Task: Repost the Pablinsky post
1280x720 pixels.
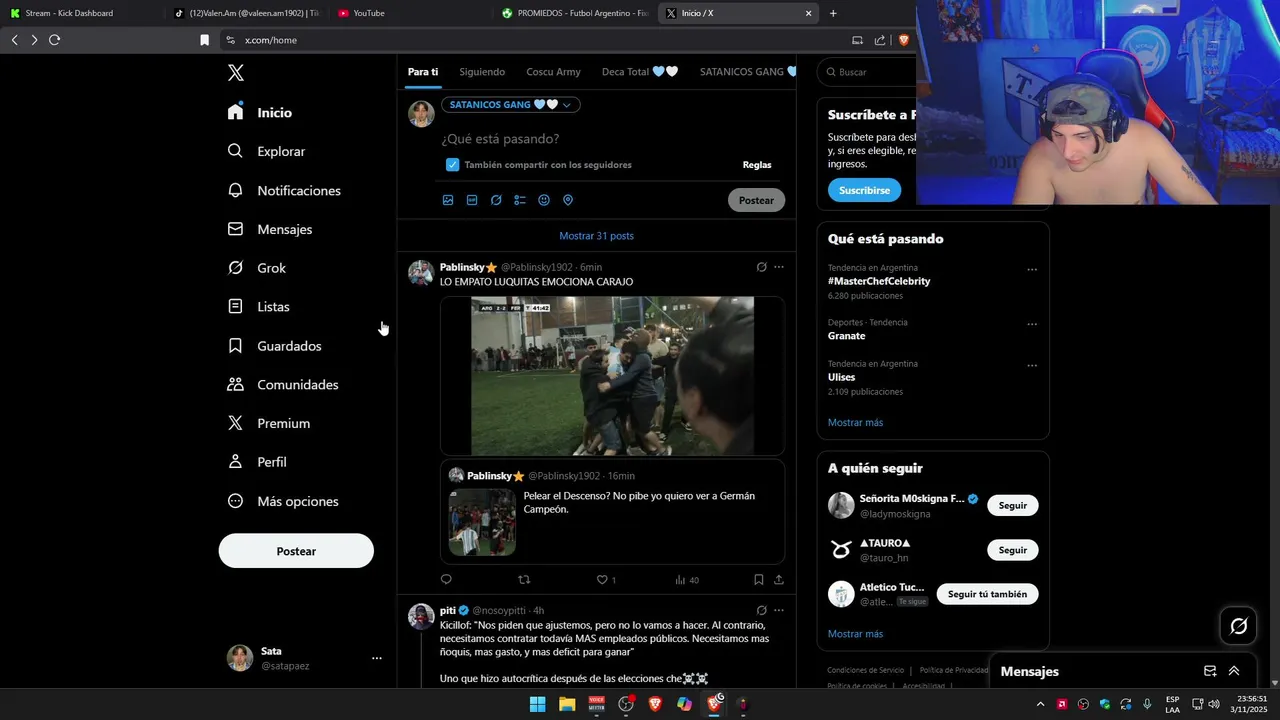Action: click(524, 579)
